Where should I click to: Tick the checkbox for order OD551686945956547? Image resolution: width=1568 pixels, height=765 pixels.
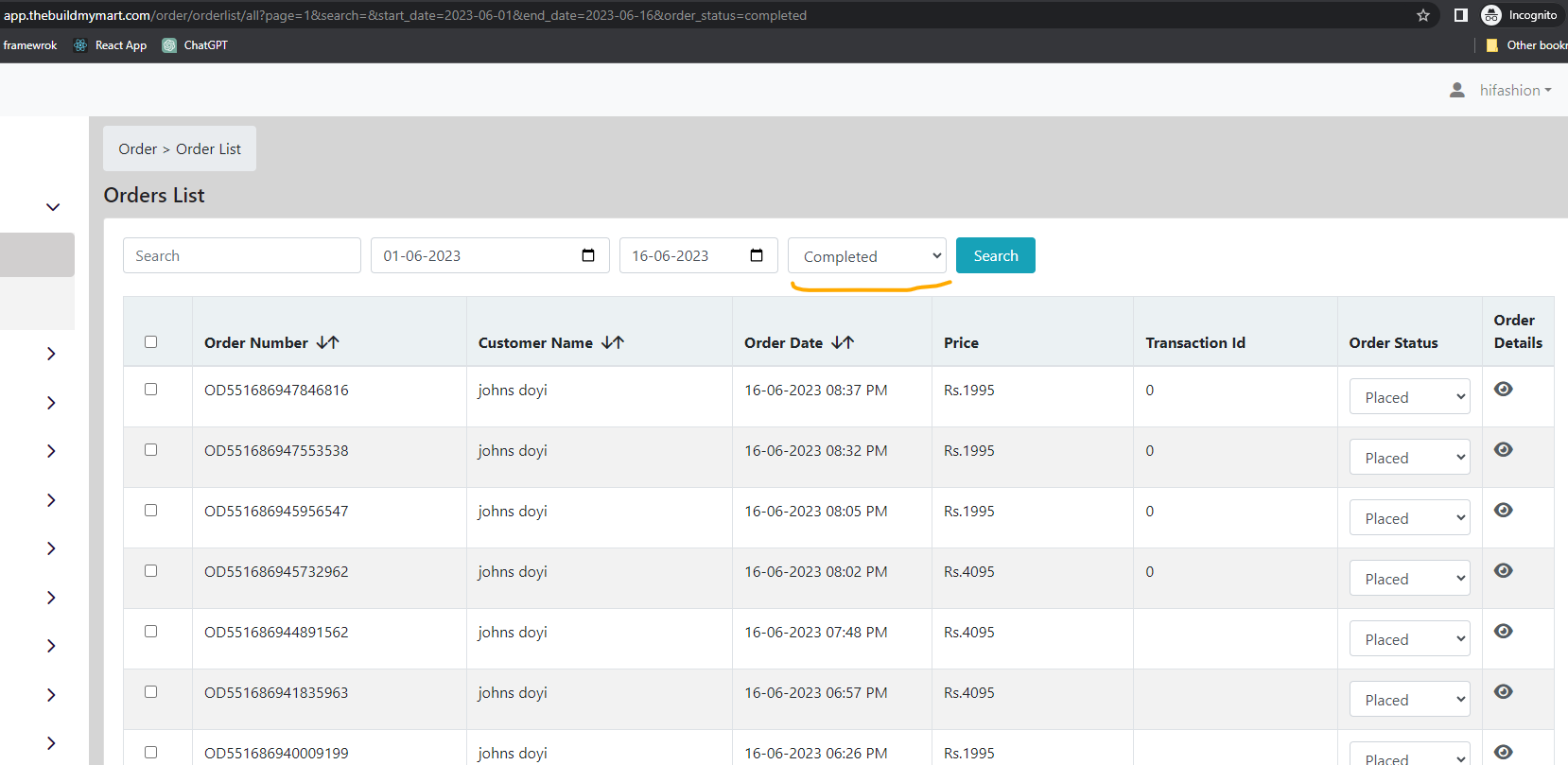[x=151, y=511]
